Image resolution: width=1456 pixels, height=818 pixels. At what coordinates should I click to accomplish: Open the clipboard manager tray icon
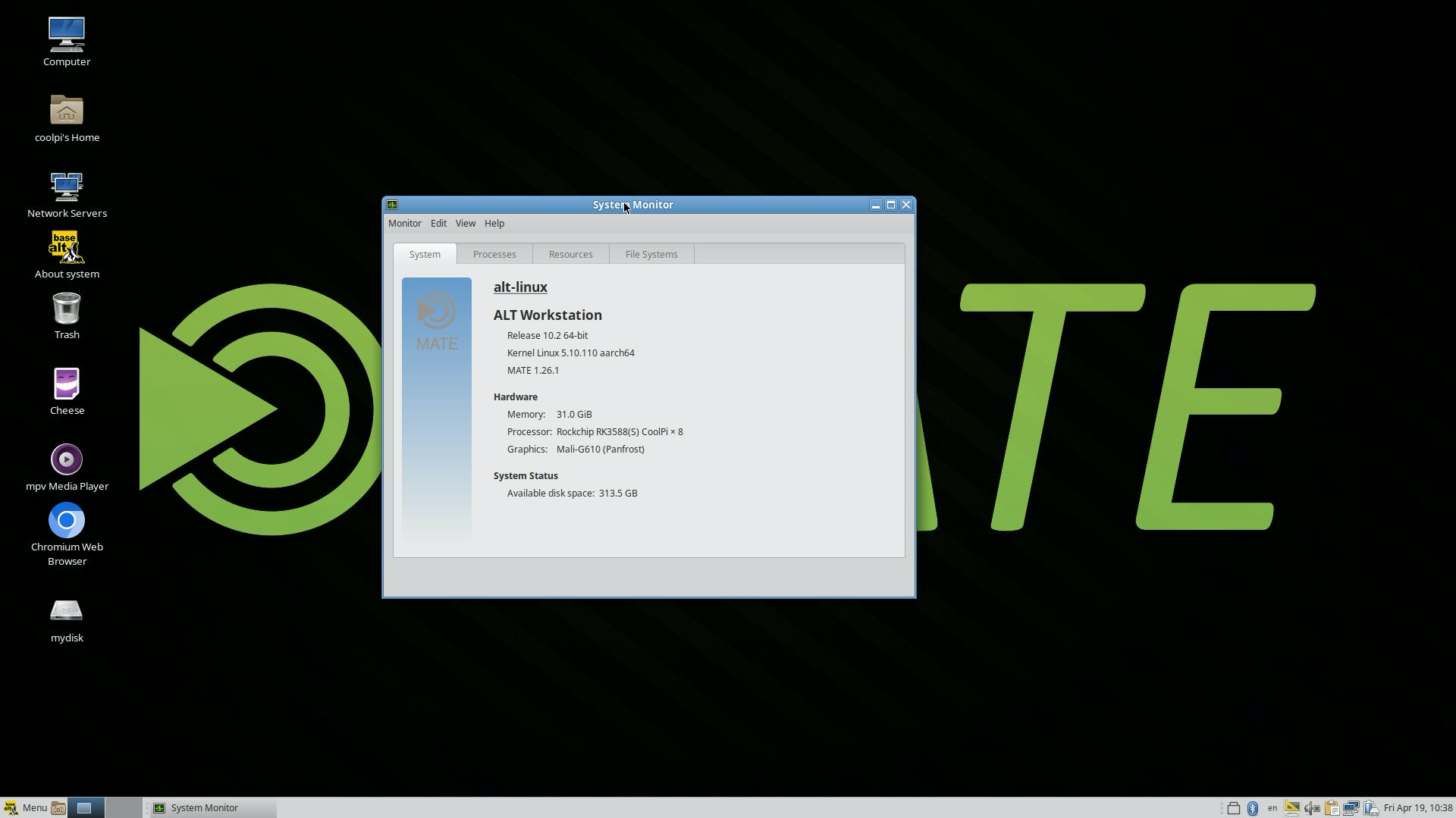click(1332, 808)
